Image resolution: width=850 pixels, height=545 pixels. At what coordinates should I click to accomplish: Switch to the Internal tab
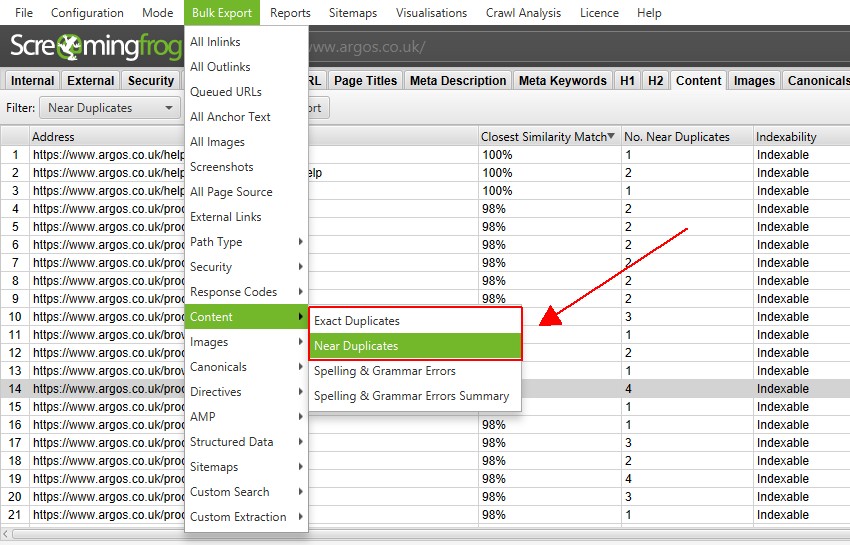[32, 80]
